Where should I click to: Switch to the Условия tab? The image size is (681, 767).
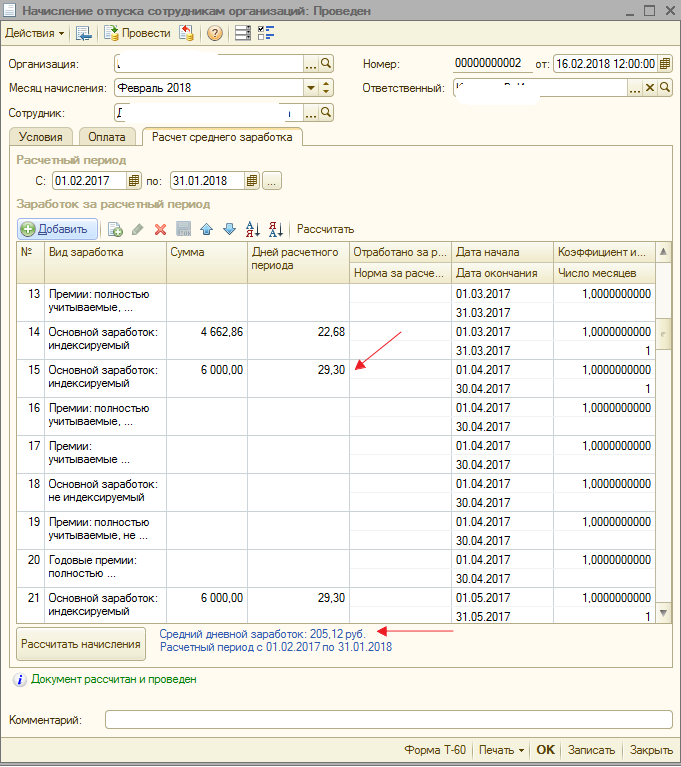coord(39,137)
